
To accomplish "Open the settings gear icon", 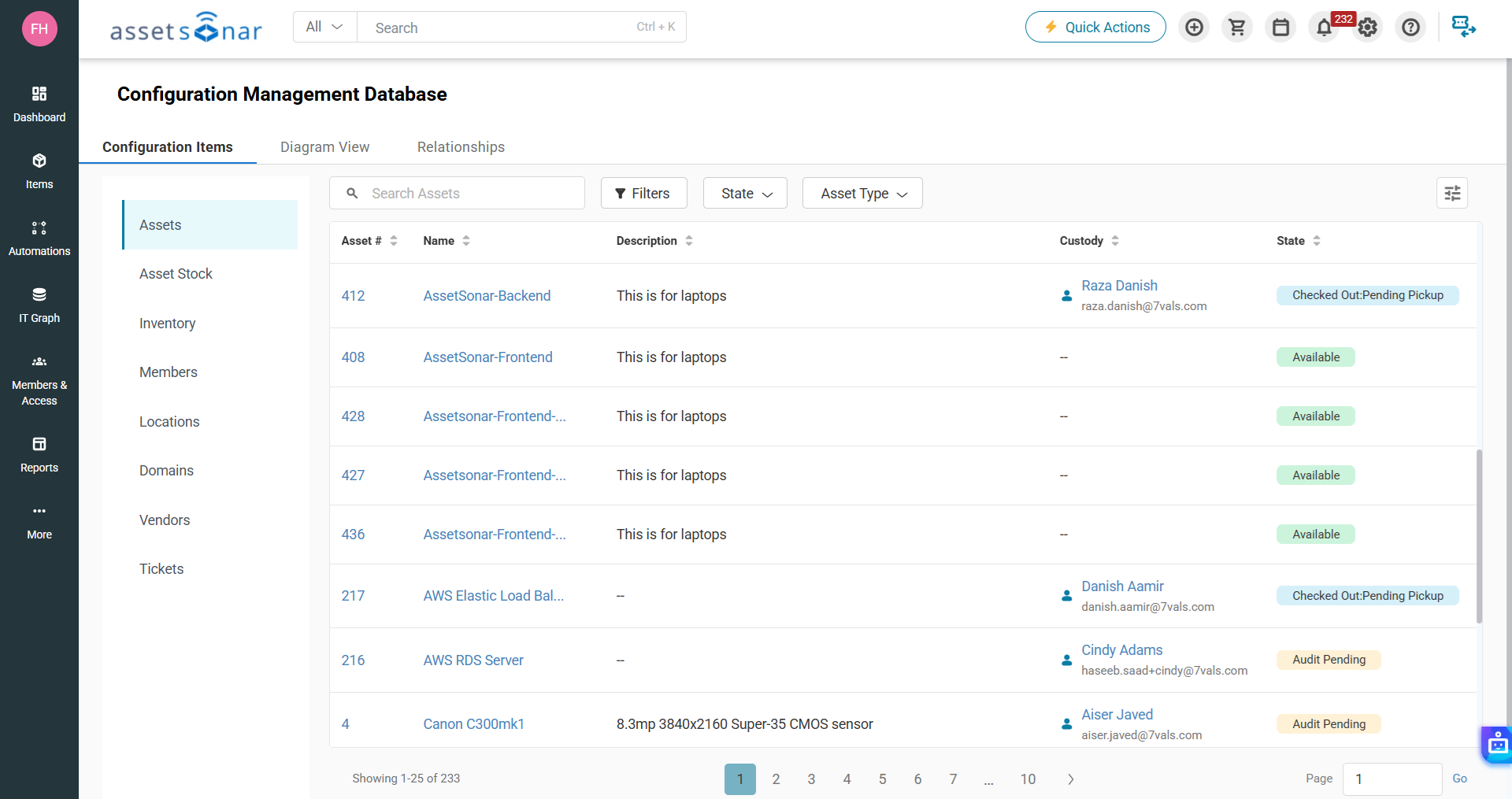I will pyautogui.click(x=1368, y=28).
